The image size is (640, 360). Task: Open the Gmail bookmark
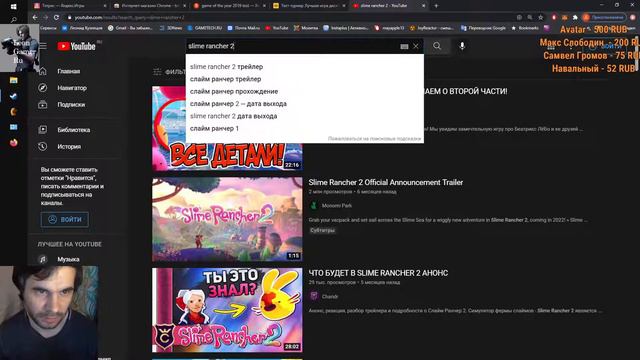130,28
